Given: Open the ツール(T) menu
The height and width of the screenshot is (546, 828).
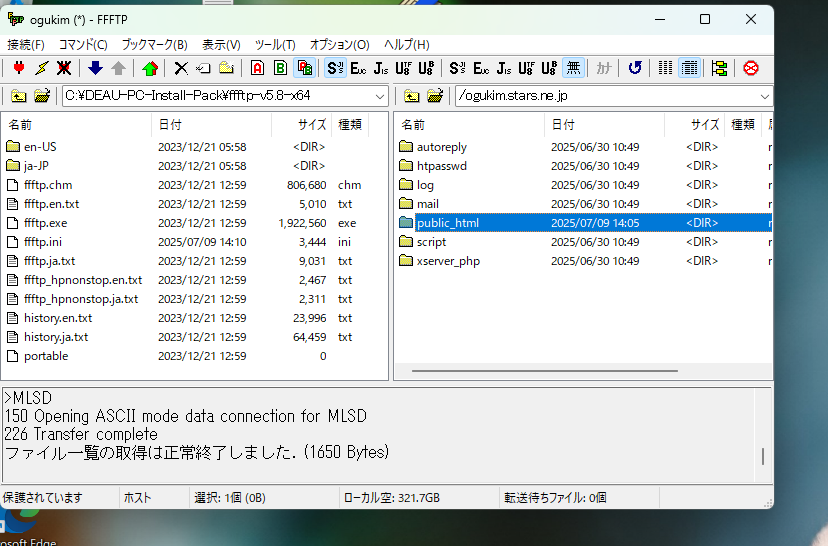Looking at the screenshot, I should (x=275, y=45).
